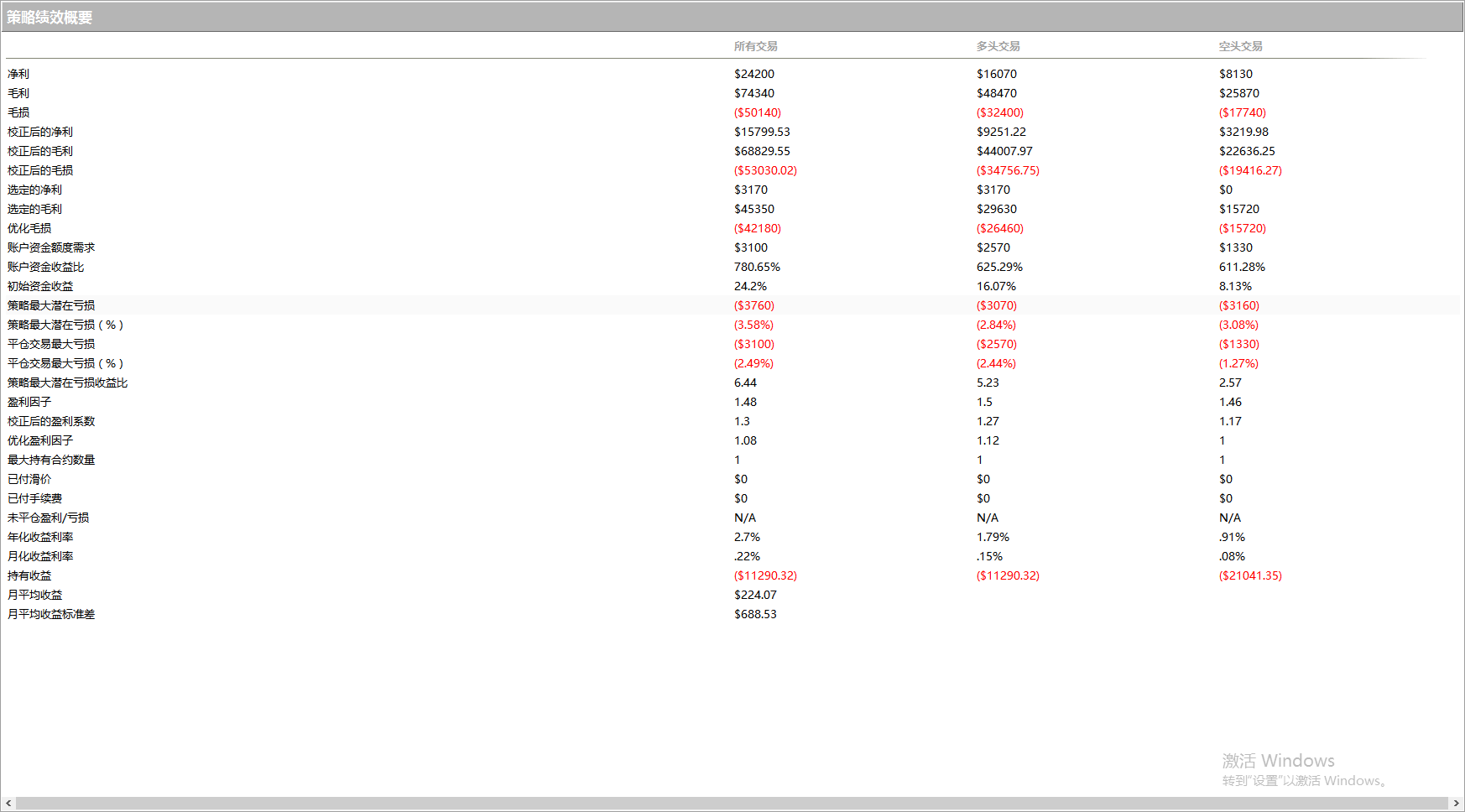Select the $24200 net profit value
Screen dimensions: 1465x812
click(x=753, y=74)
